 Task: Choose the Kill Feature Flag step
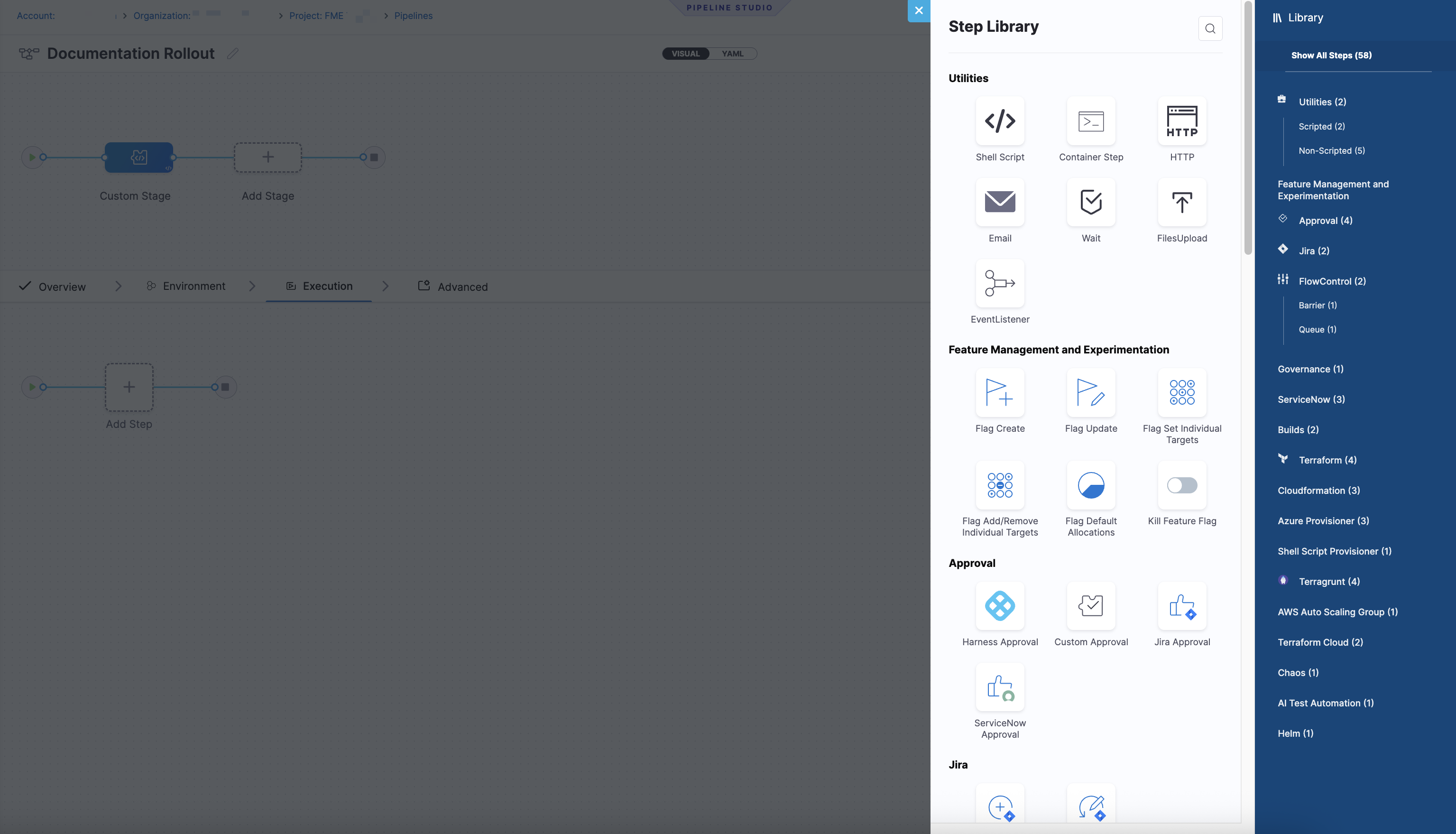tap(1182, 485)
